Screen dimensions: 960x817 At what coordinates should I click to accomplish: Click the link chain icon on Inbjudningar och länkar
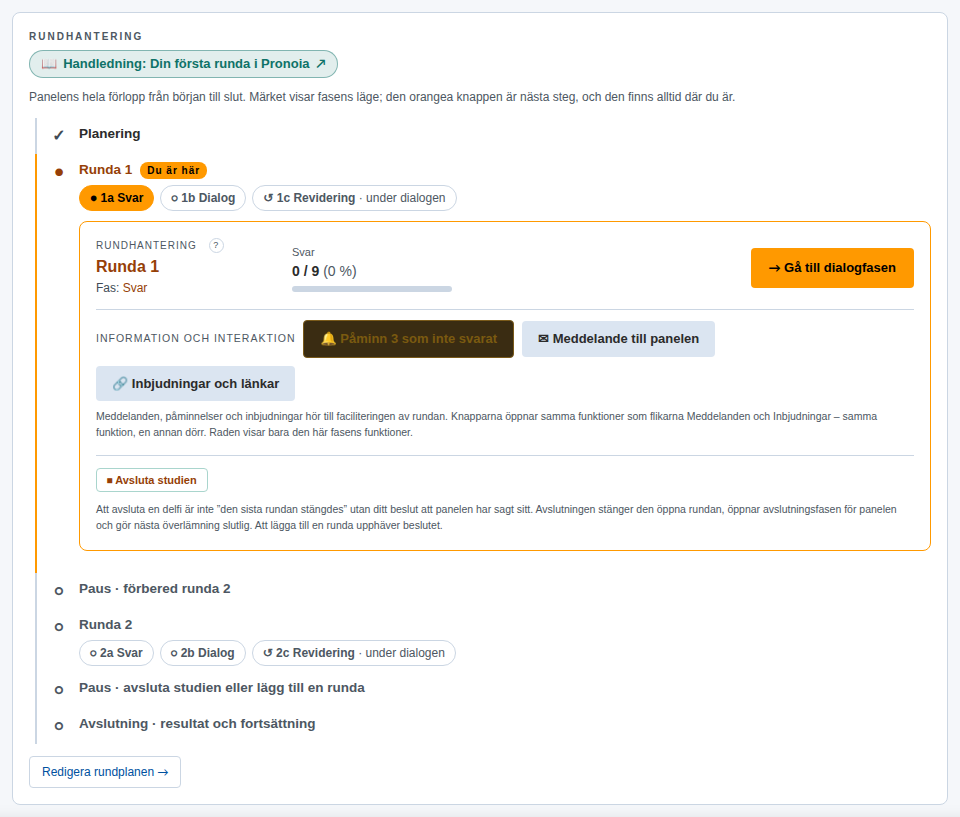pos(120,383)
